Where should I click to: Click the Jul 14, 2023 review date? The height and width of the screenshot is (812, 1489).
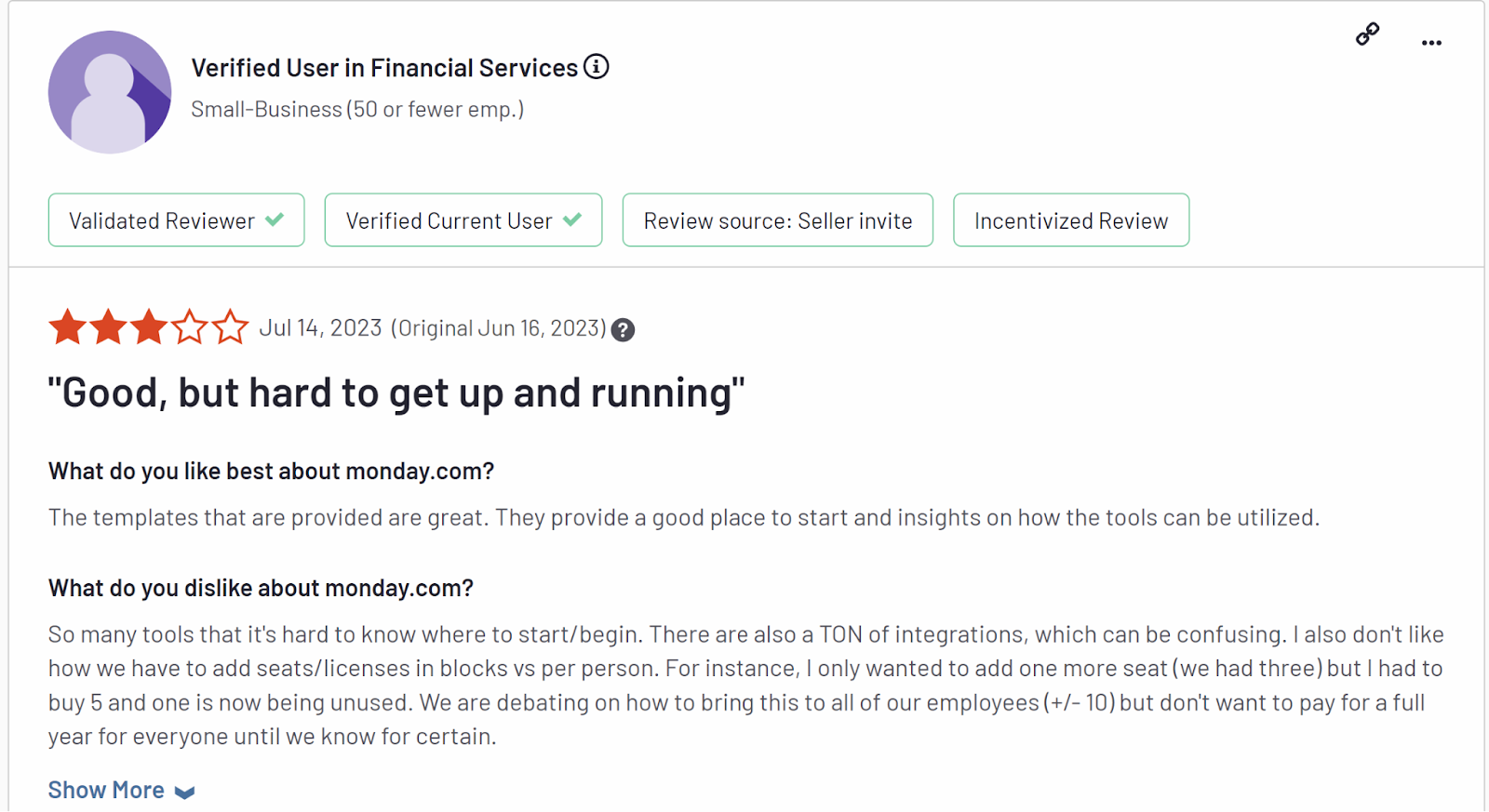(x=320, y=328)
